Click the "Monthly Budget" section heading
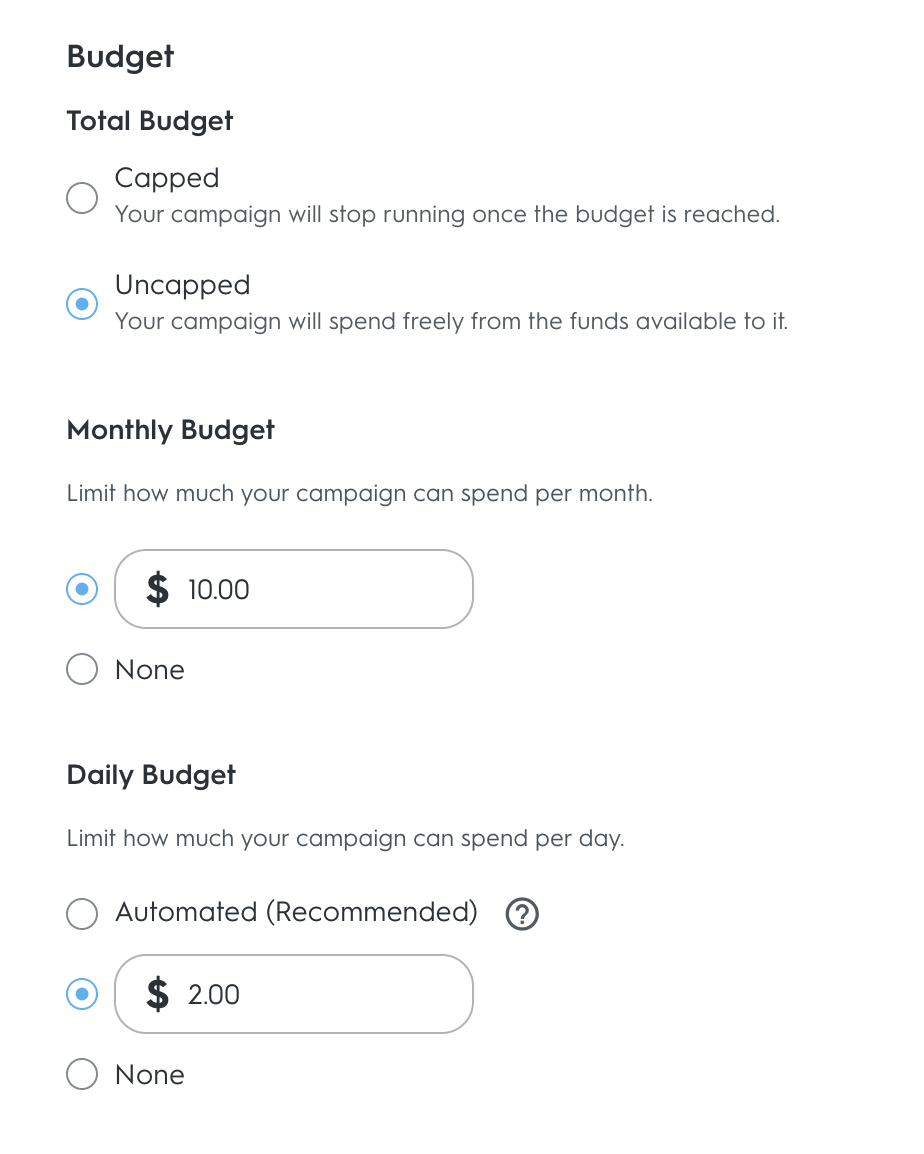This screenshot has height=1154, width=924. (171, 430)
